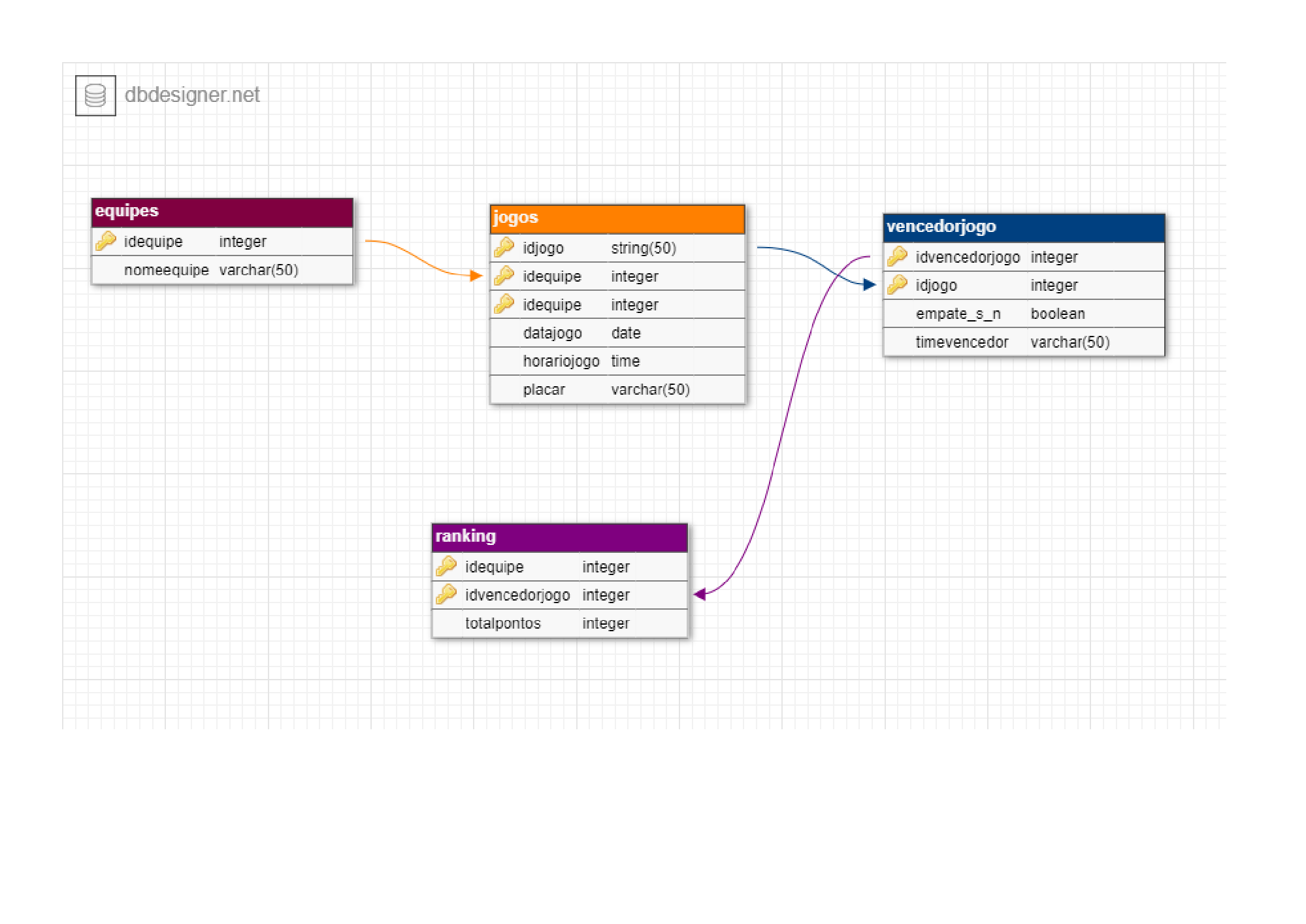Click varchar(50) type of placar

651,389
